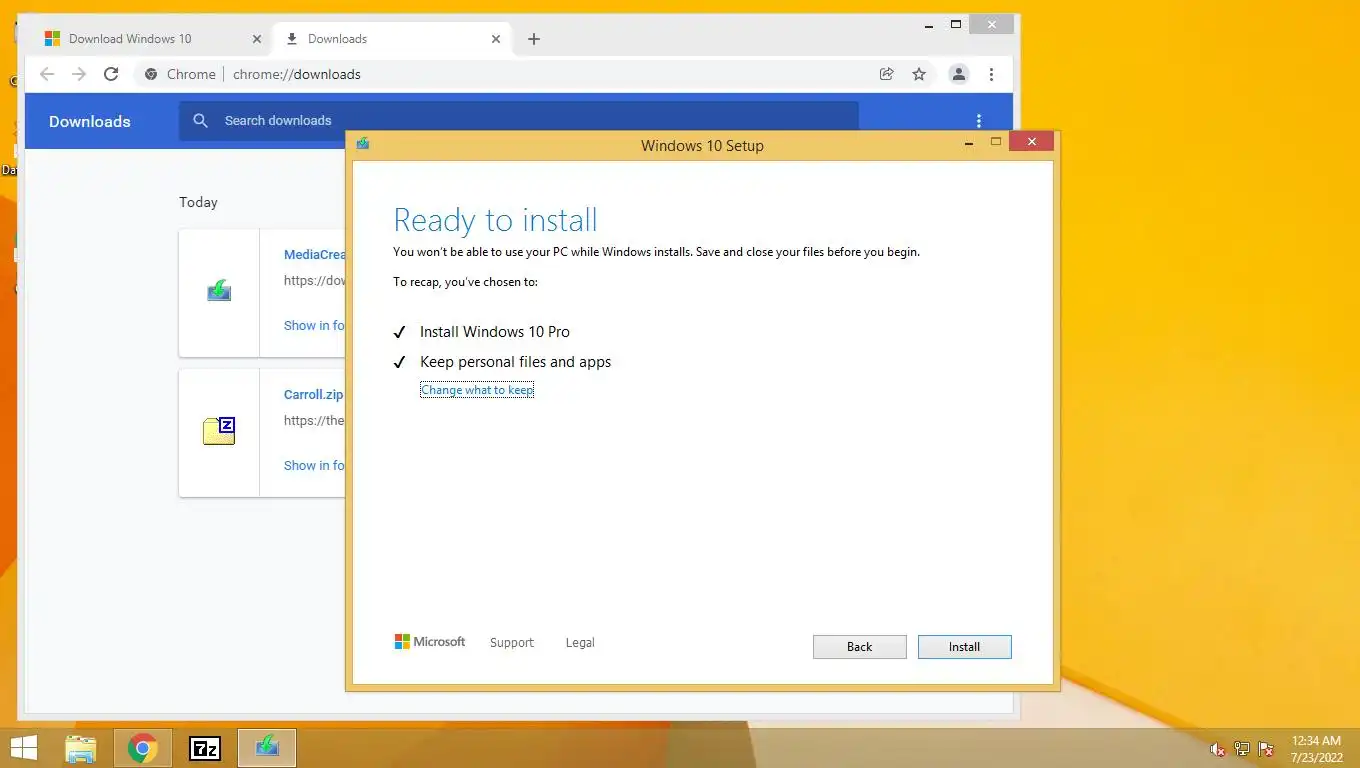The width and height of the screenshot is (1360, 768).
Task: Switch to Chrome from the taskbar
Action: coord(143,748)
